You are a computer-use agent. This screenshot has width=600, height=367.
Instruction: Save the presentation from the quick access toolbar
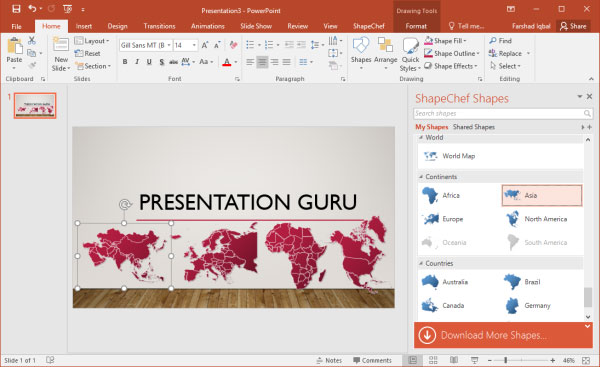(16, 9)
